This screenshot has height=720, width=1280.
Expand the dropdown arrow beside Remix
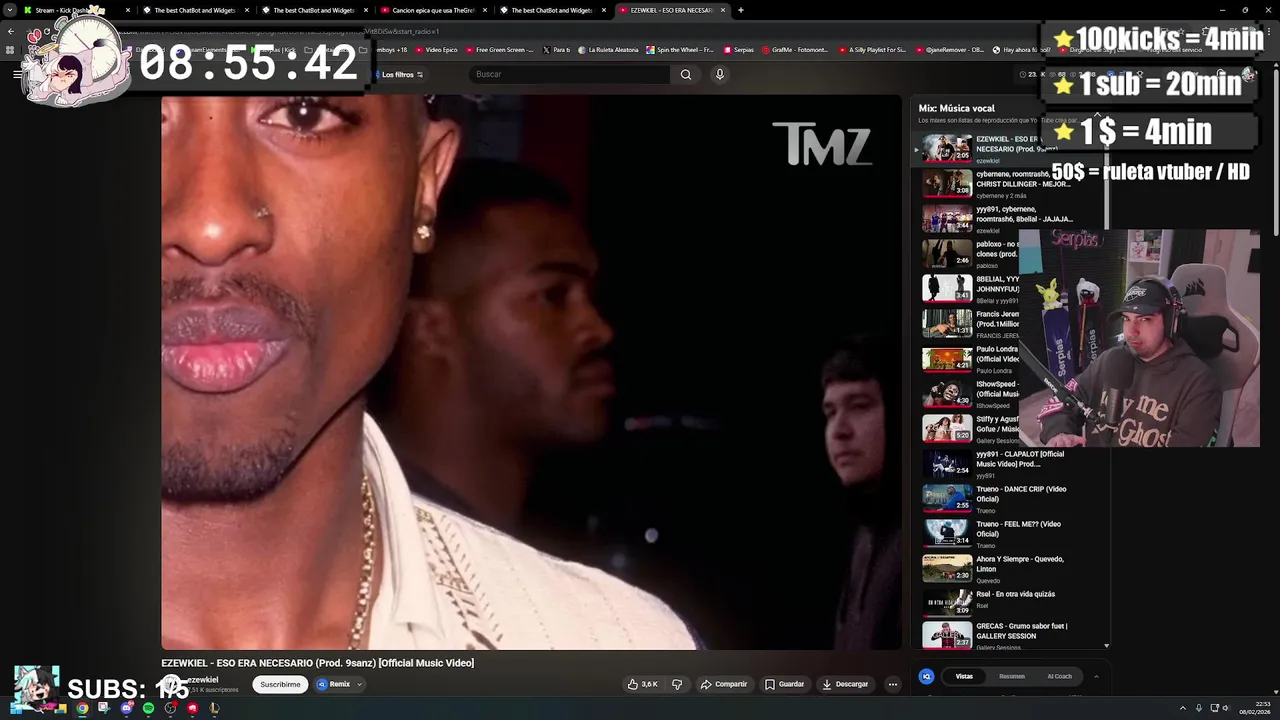359,684
